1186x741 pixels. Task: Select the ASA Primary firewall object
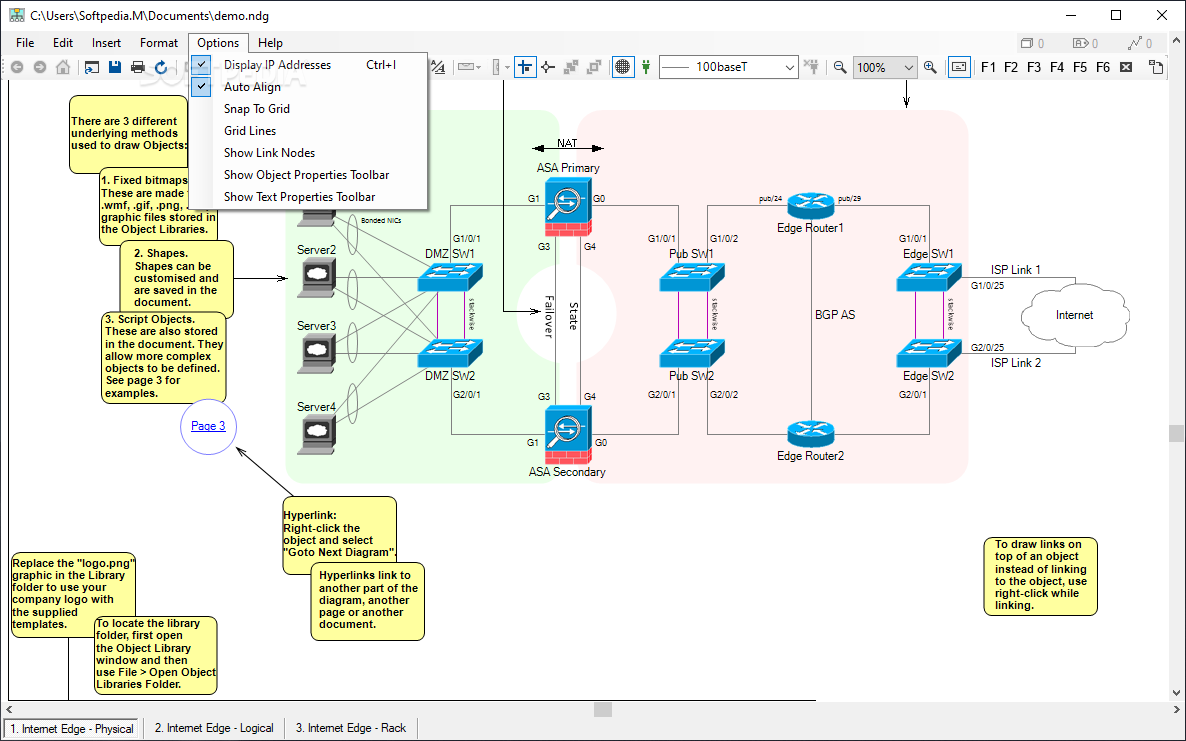click(x=567, y=206)
